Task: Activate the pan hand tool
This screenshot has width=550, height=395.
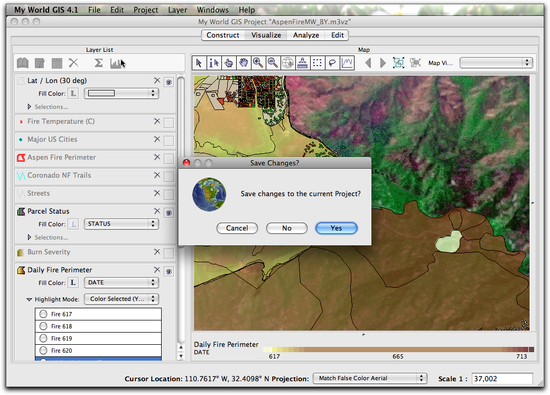Action: [243, 63]
